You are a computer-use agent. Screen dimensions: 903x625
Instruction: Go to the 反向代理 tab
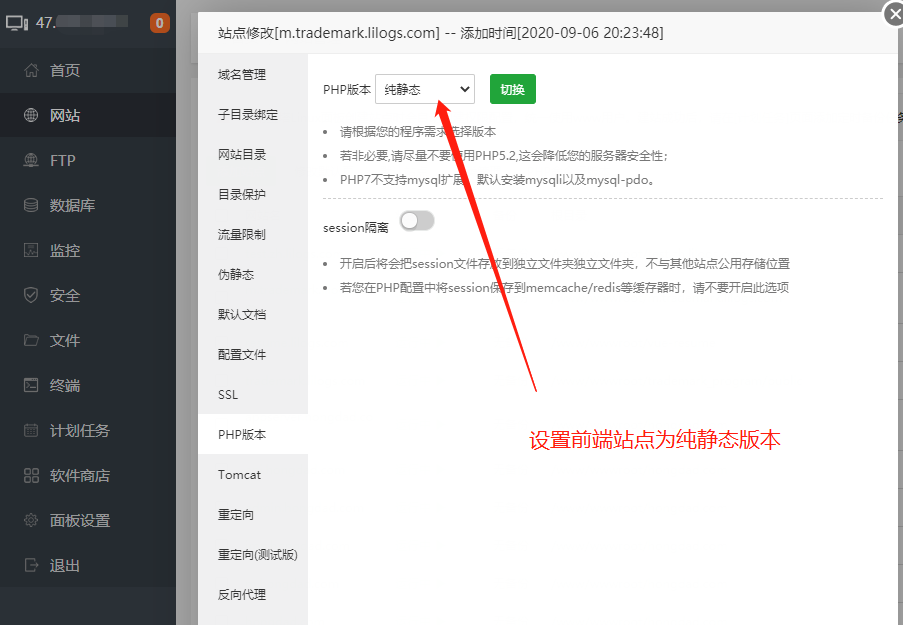tap(242, 595)
